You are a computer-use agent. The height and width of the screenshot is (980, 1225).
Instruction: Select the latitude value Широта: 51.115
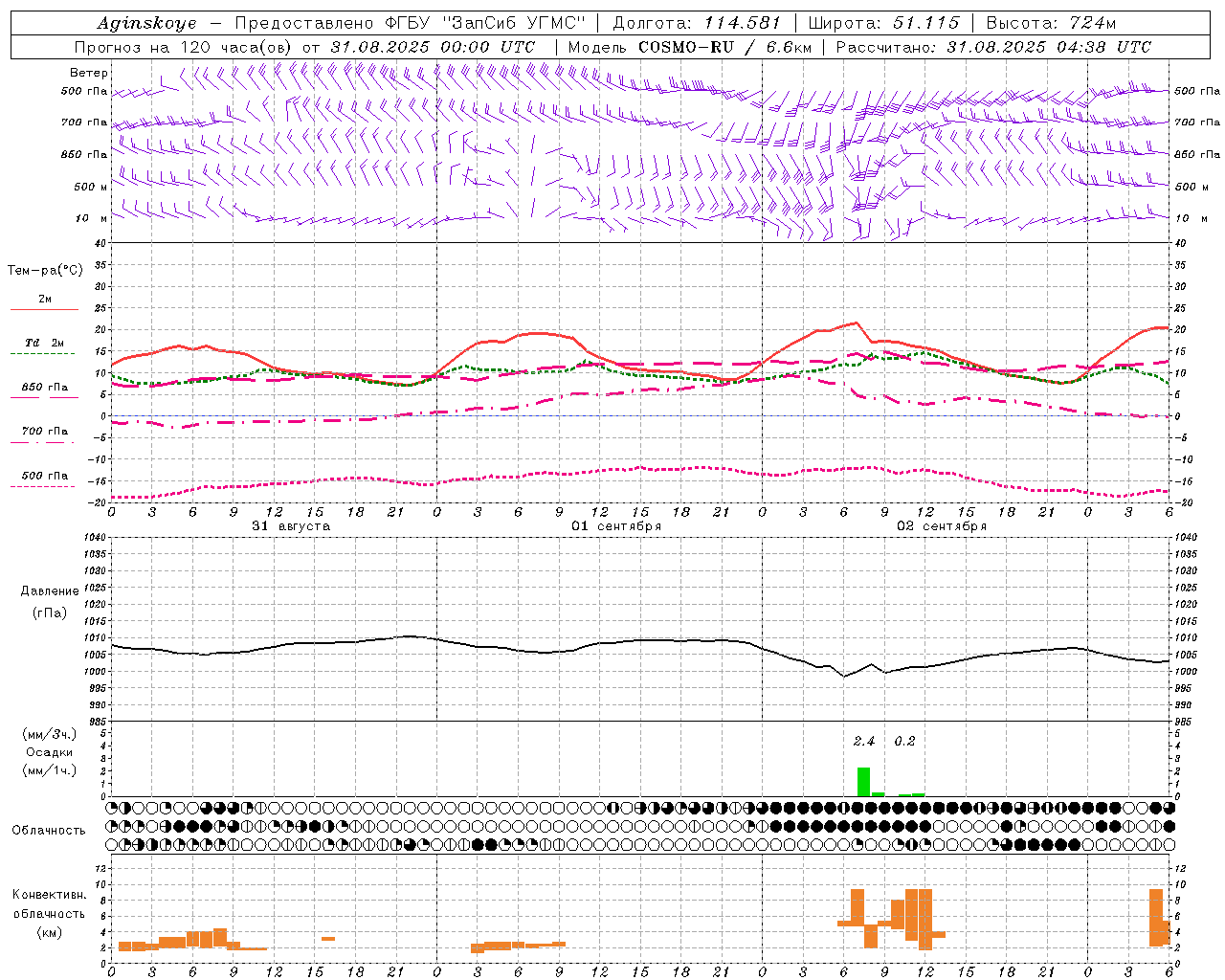click(883, 23)
